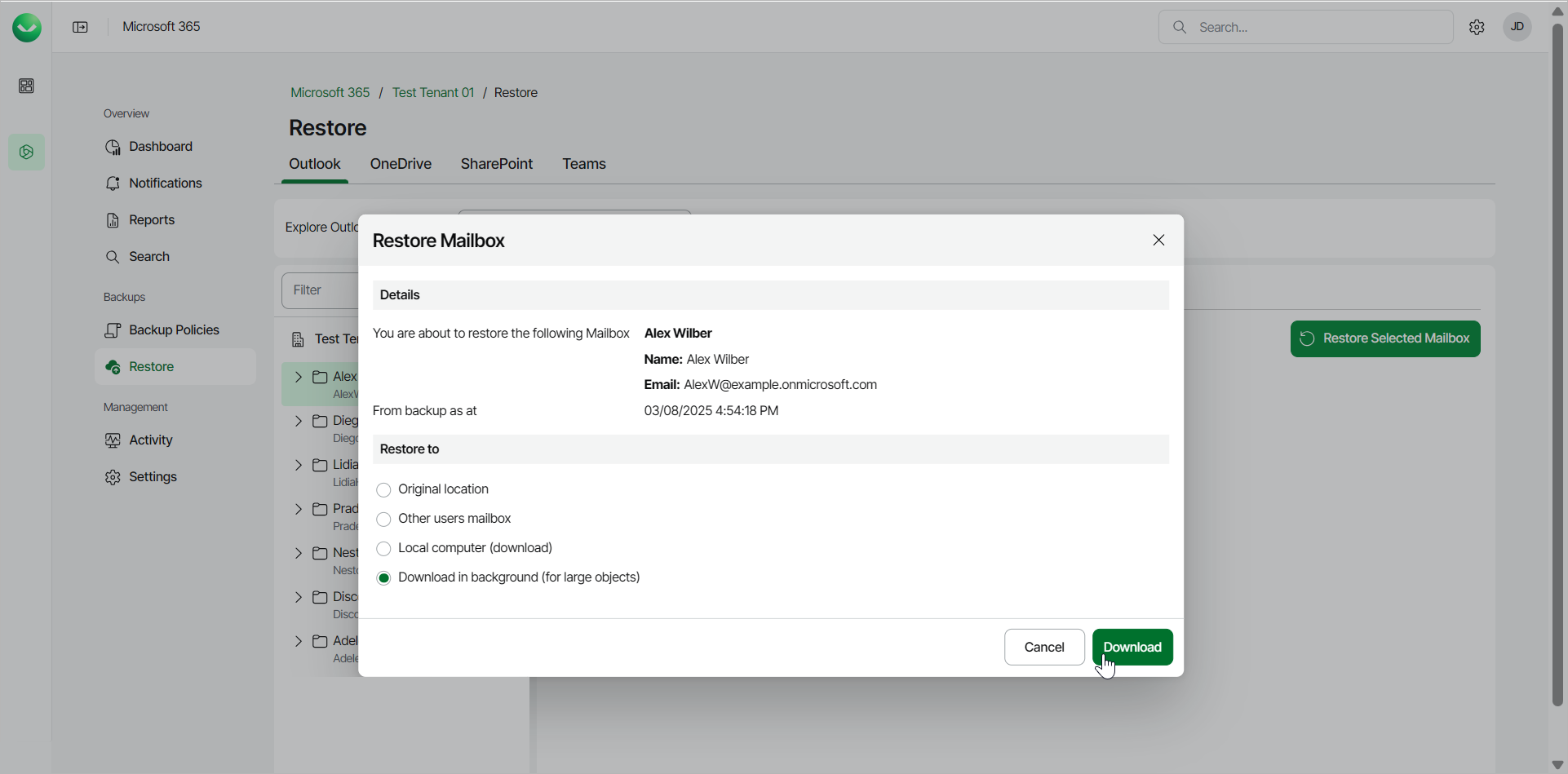Open the dashboard grid icon in left rail
The image size is (1568, 774).
(x=27, y=86)
